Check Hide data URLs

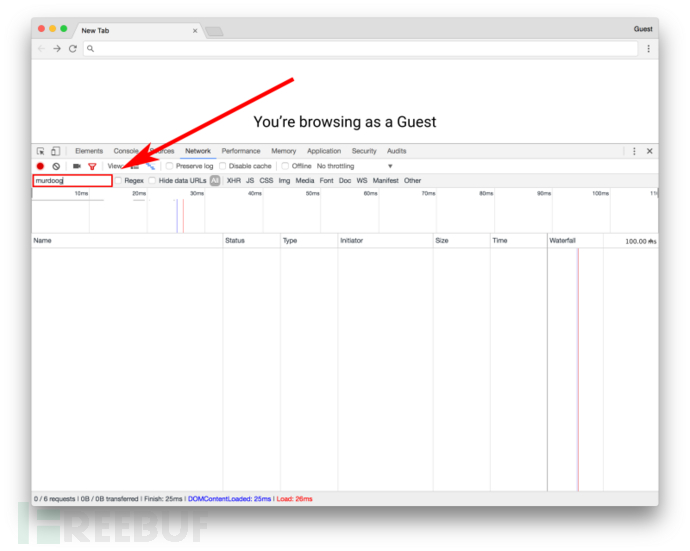[152, 180]
